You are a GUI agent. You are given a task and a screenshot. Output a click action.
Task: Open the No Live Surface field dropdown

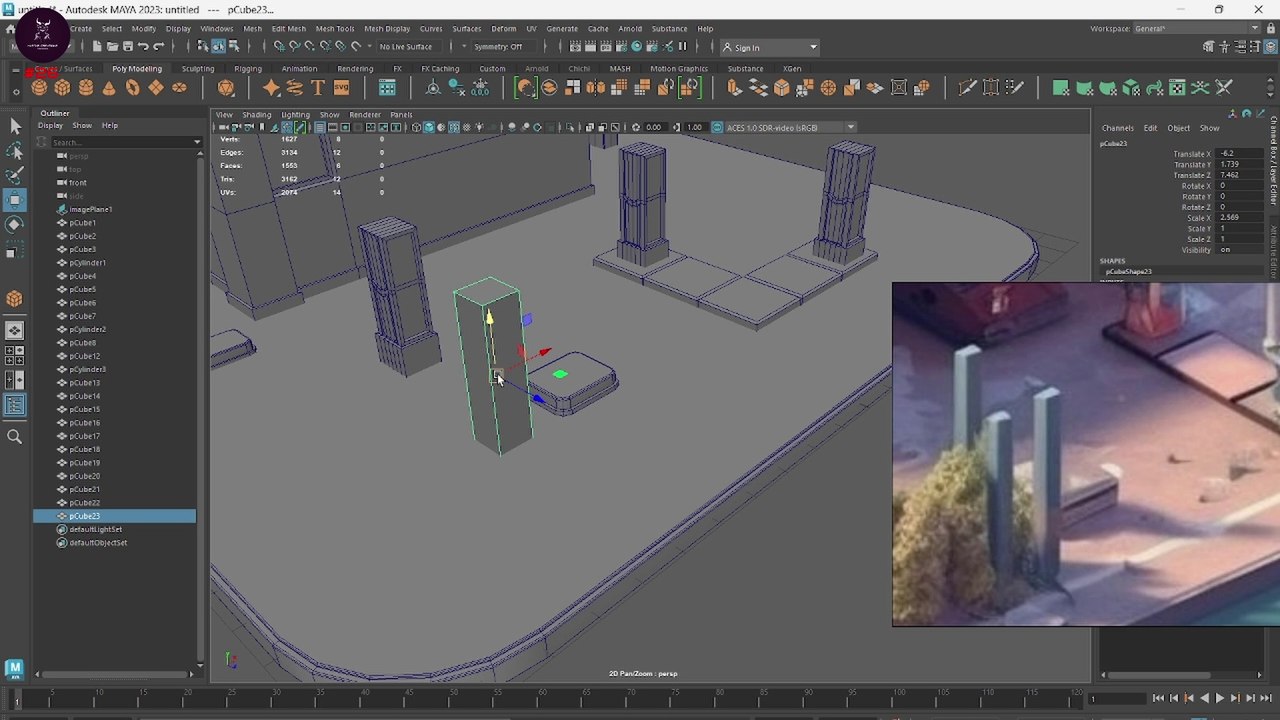click(x=406, y=47)
